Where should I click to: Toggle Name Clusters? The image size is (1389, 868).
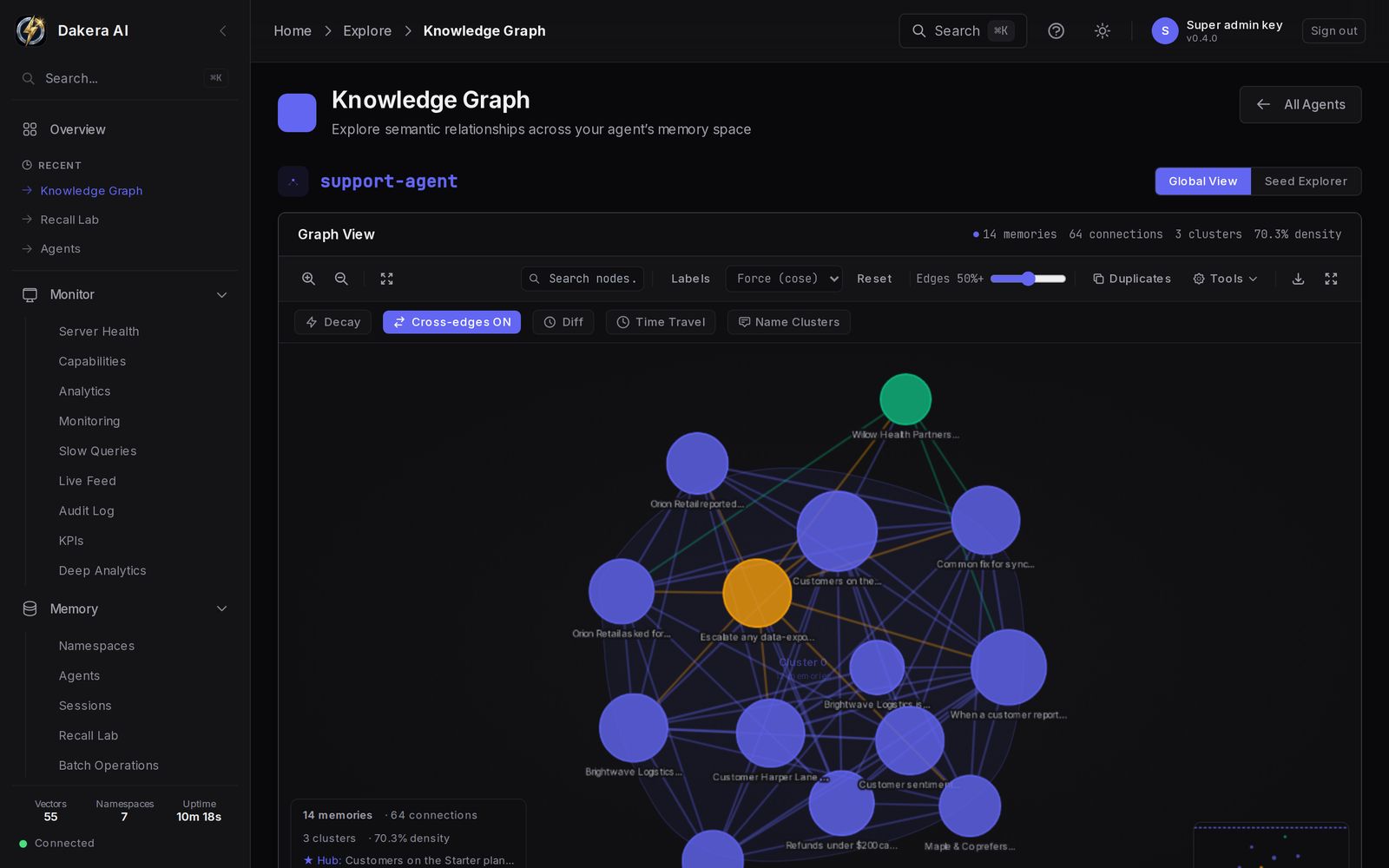tap(788, 322)
